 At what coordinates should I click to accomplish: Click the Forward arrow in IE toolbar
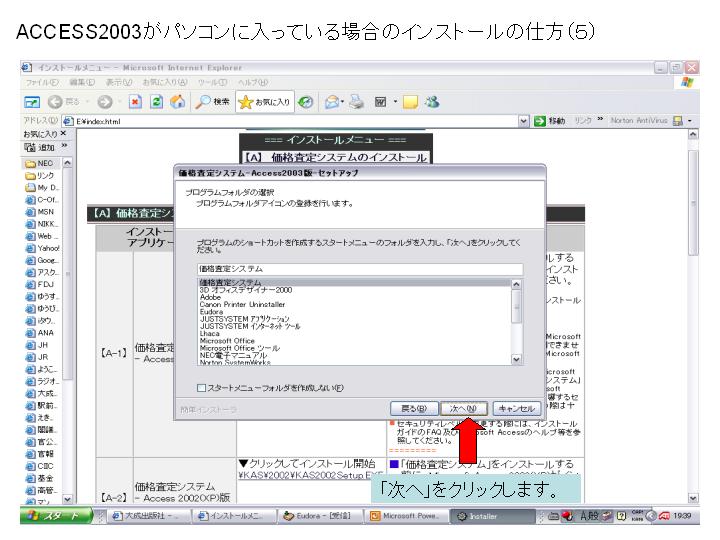pos(105,102)
